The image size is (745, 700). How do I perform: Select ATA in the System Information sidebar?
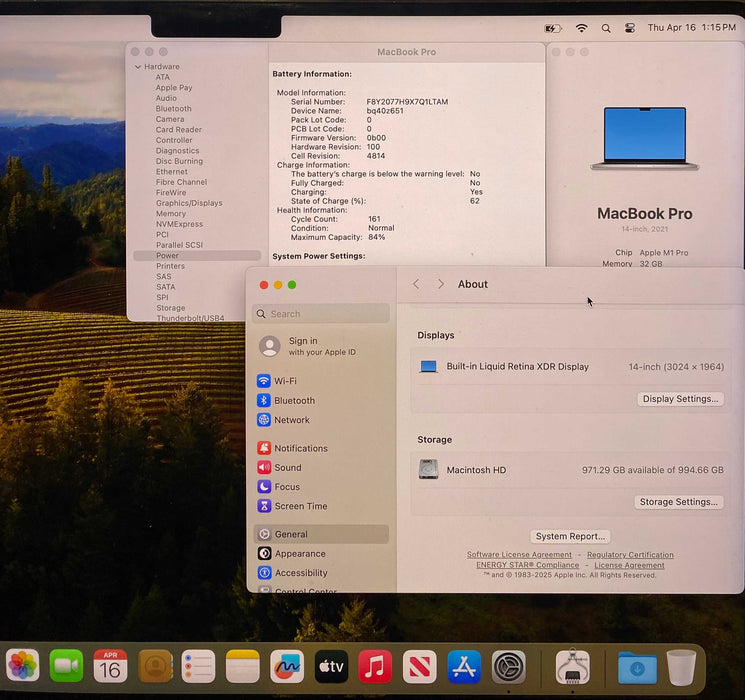pyautogui.click(x=162, y=77)
